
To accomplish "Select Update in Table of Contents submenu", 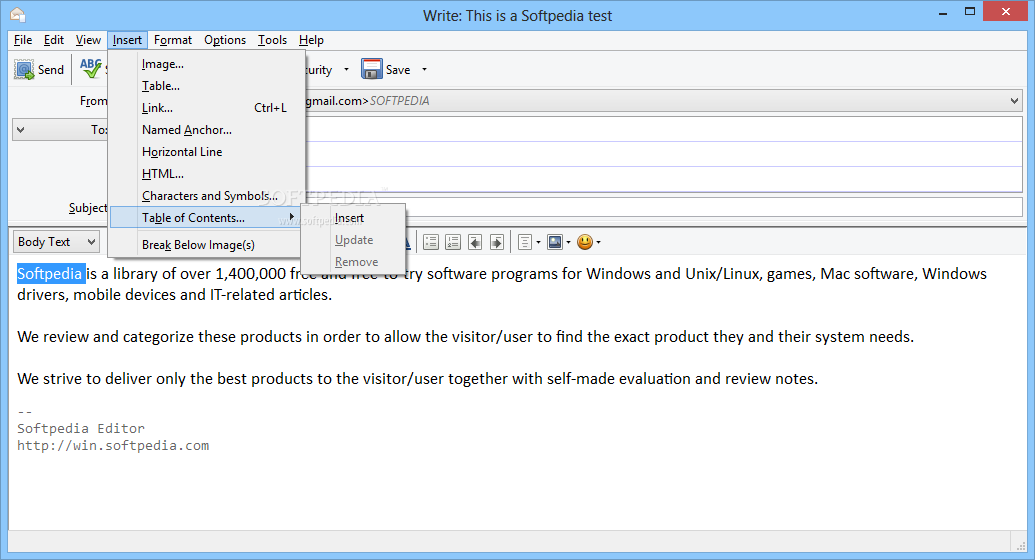I will pyautogui.click(x=353, y=240).
